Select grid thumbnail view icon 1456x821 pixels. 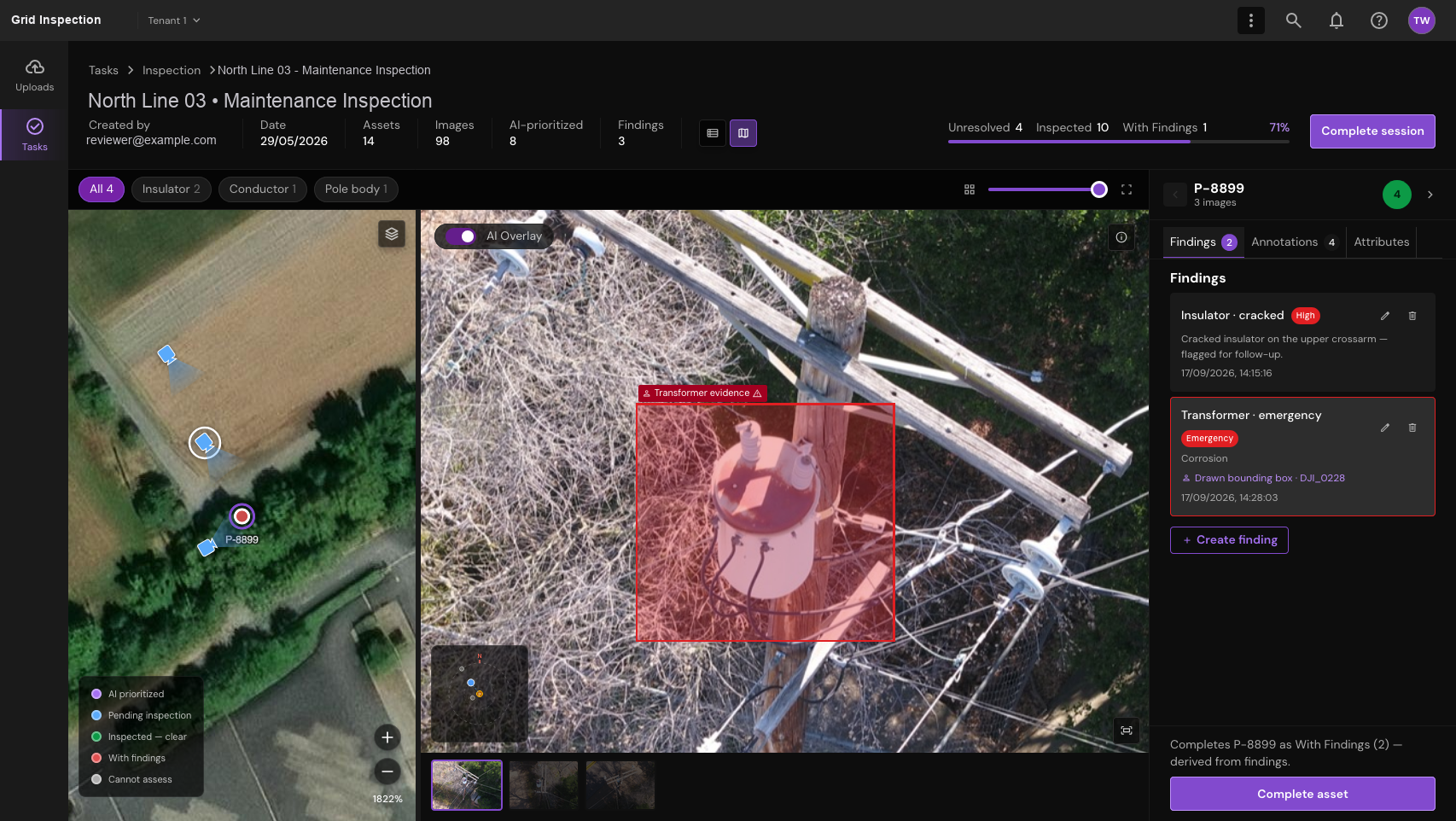click(970, 189)
